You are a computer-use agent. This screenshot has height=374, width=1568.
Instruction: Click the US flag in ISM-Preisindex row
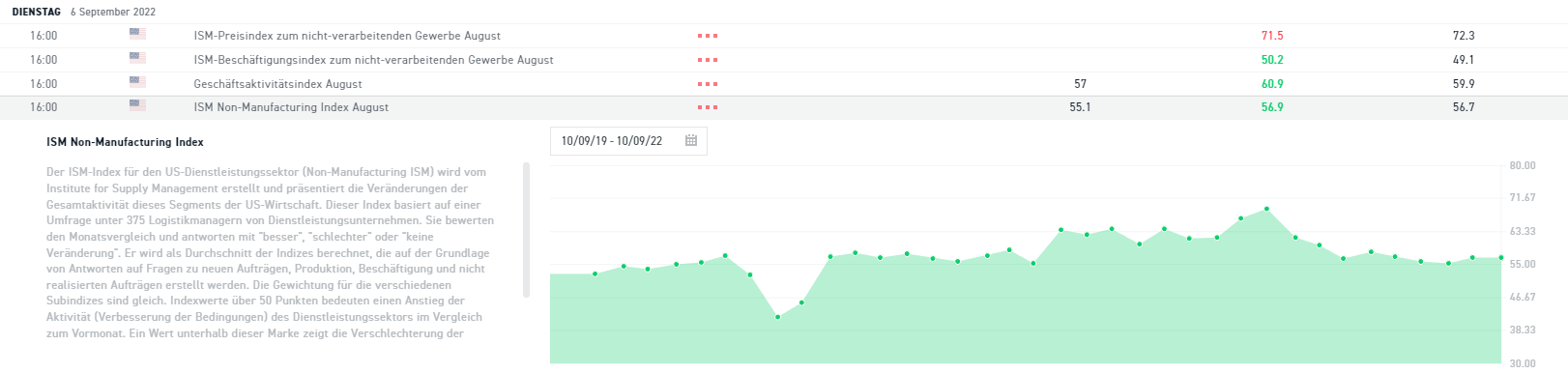pos(137,34)
